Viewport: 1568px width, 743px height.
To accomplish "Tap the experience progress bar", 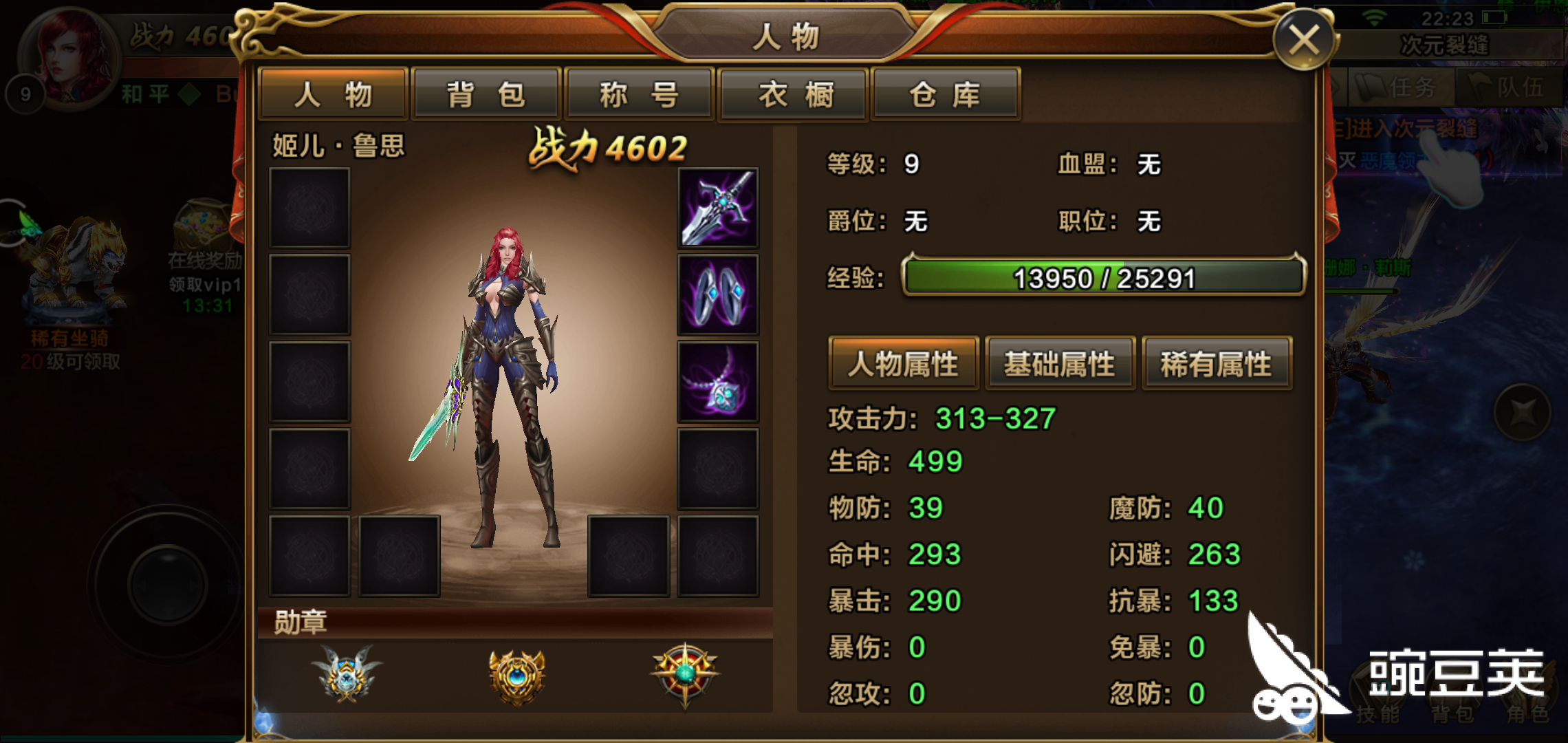I will tap(1103, 277).
